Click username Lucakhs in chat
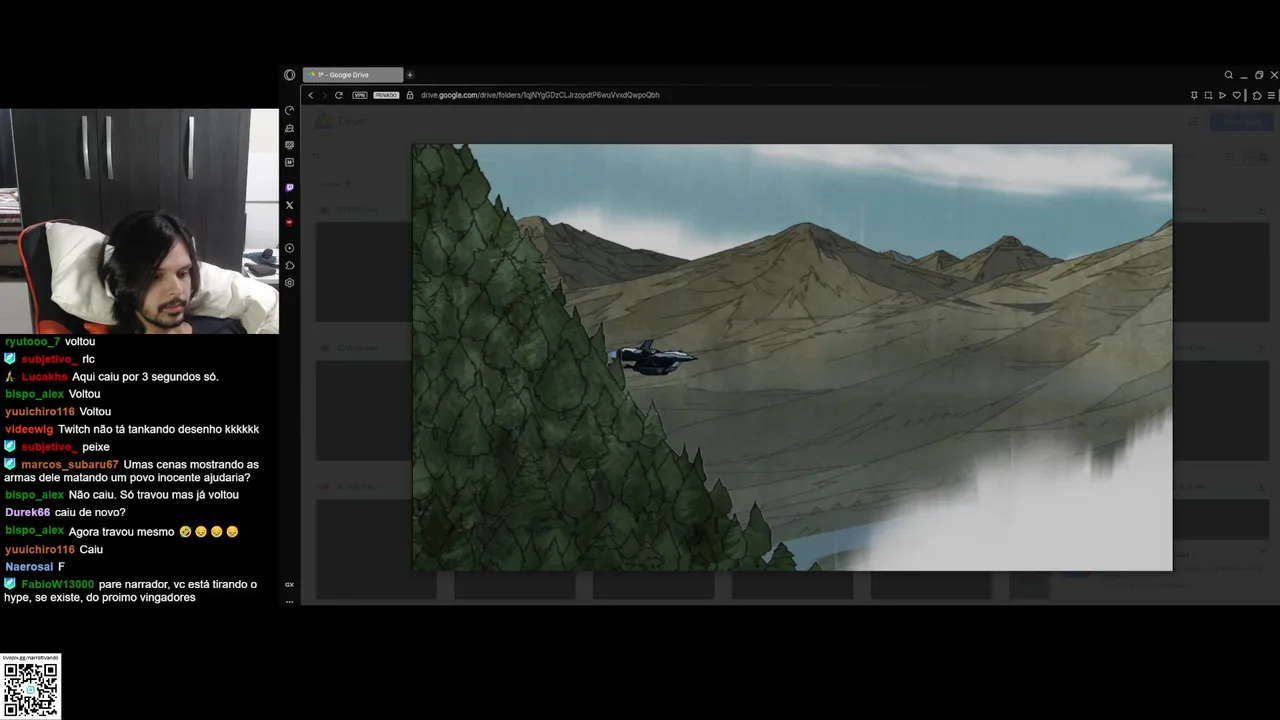1280x720 pixels. click(x=45, y=377)
